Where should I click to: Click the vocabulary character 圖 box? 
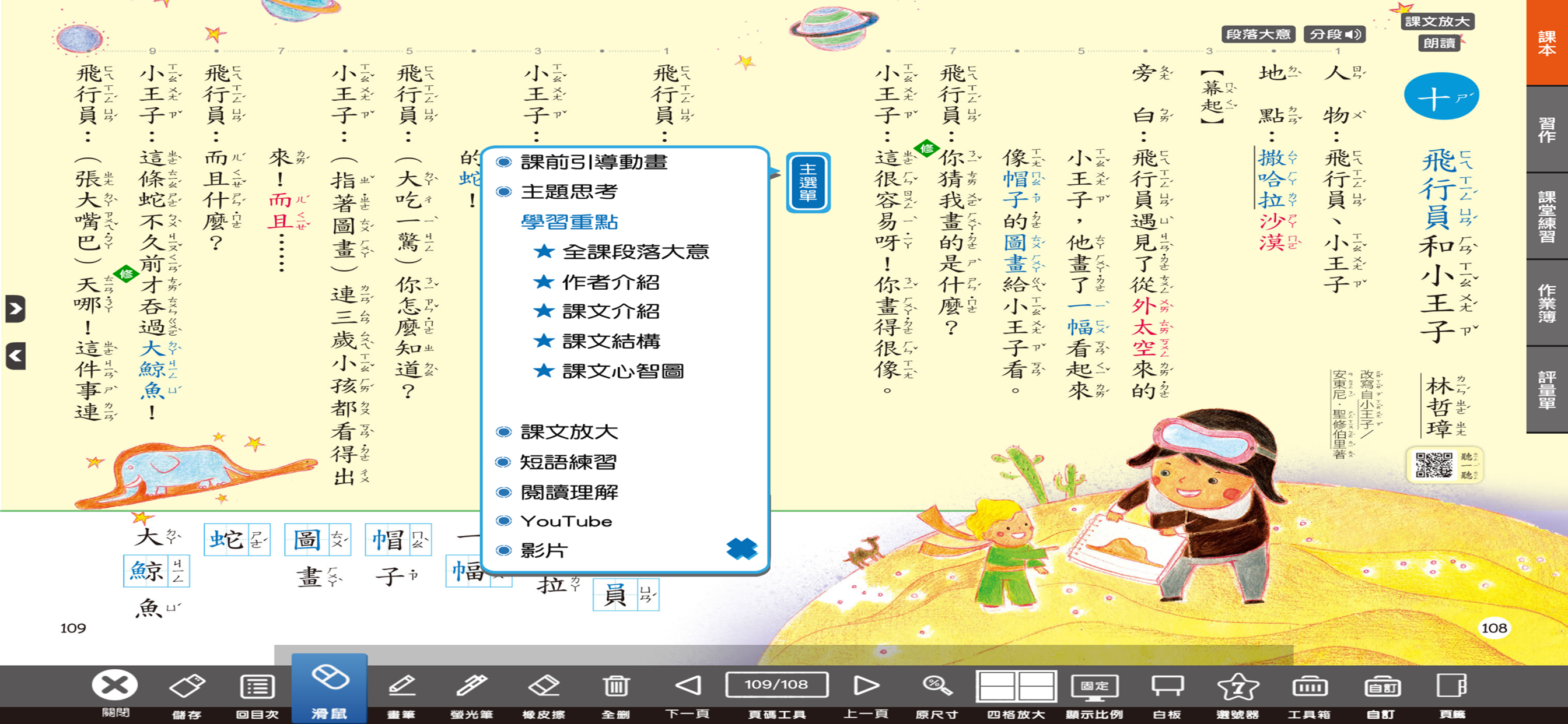tap(317, 539)
